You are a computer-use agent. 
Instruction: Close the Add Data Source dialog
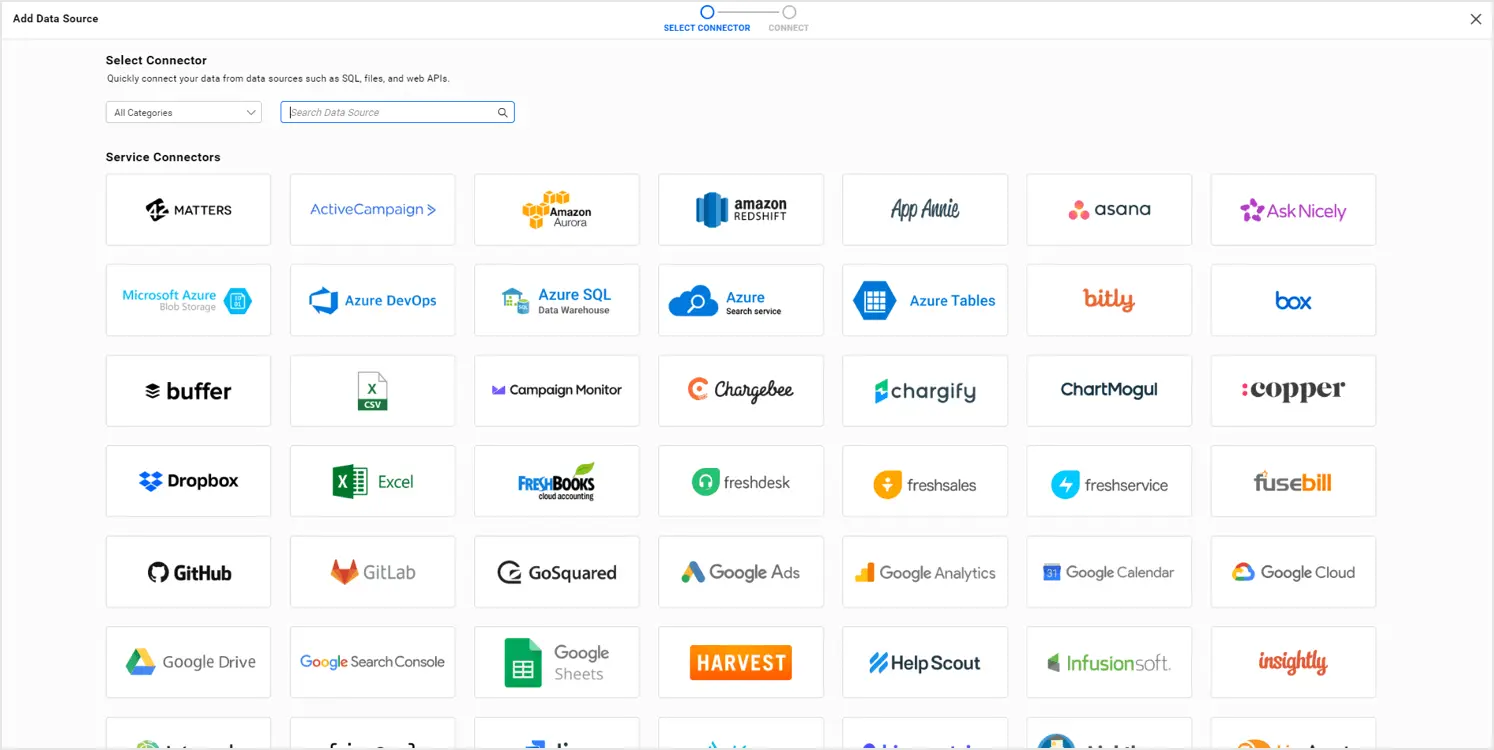(x=1475, y=19)
